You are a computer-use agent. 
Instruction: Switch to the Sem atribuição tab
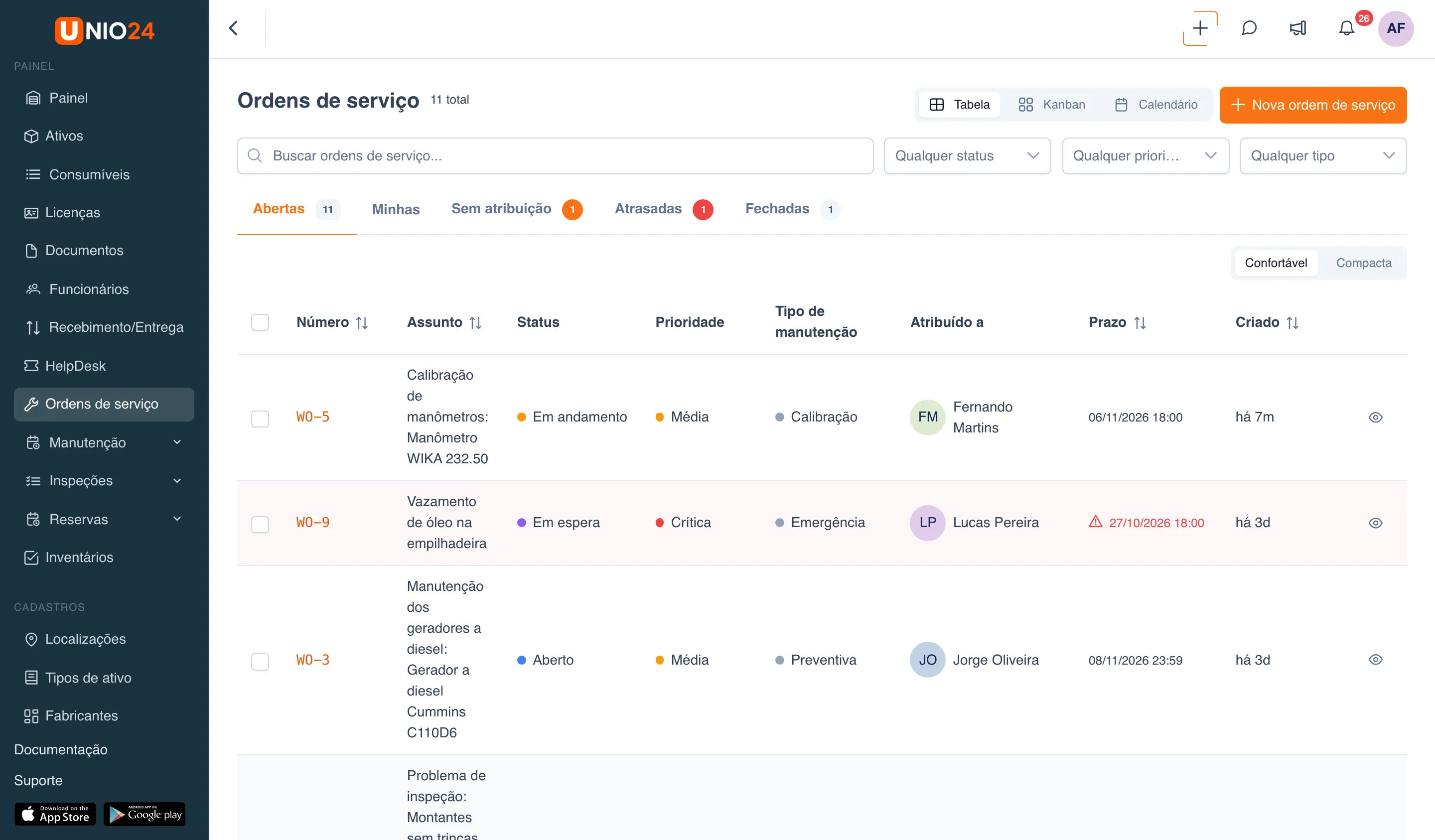tap(517, 210)
